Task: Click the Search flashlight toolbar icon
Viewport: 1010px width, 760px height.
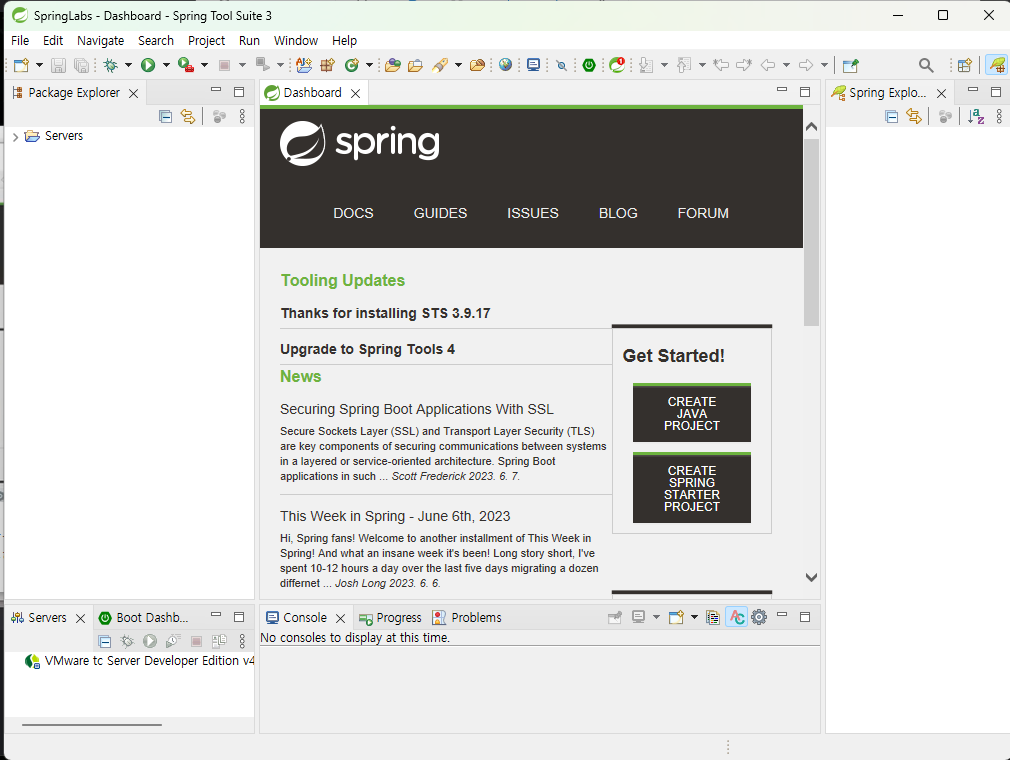Action: [441, 65]
